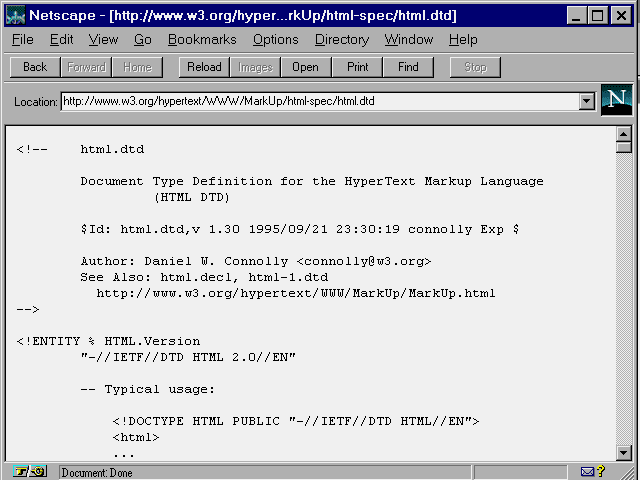Click the Open toolbar button
The image size is (640, 480).
305,67
